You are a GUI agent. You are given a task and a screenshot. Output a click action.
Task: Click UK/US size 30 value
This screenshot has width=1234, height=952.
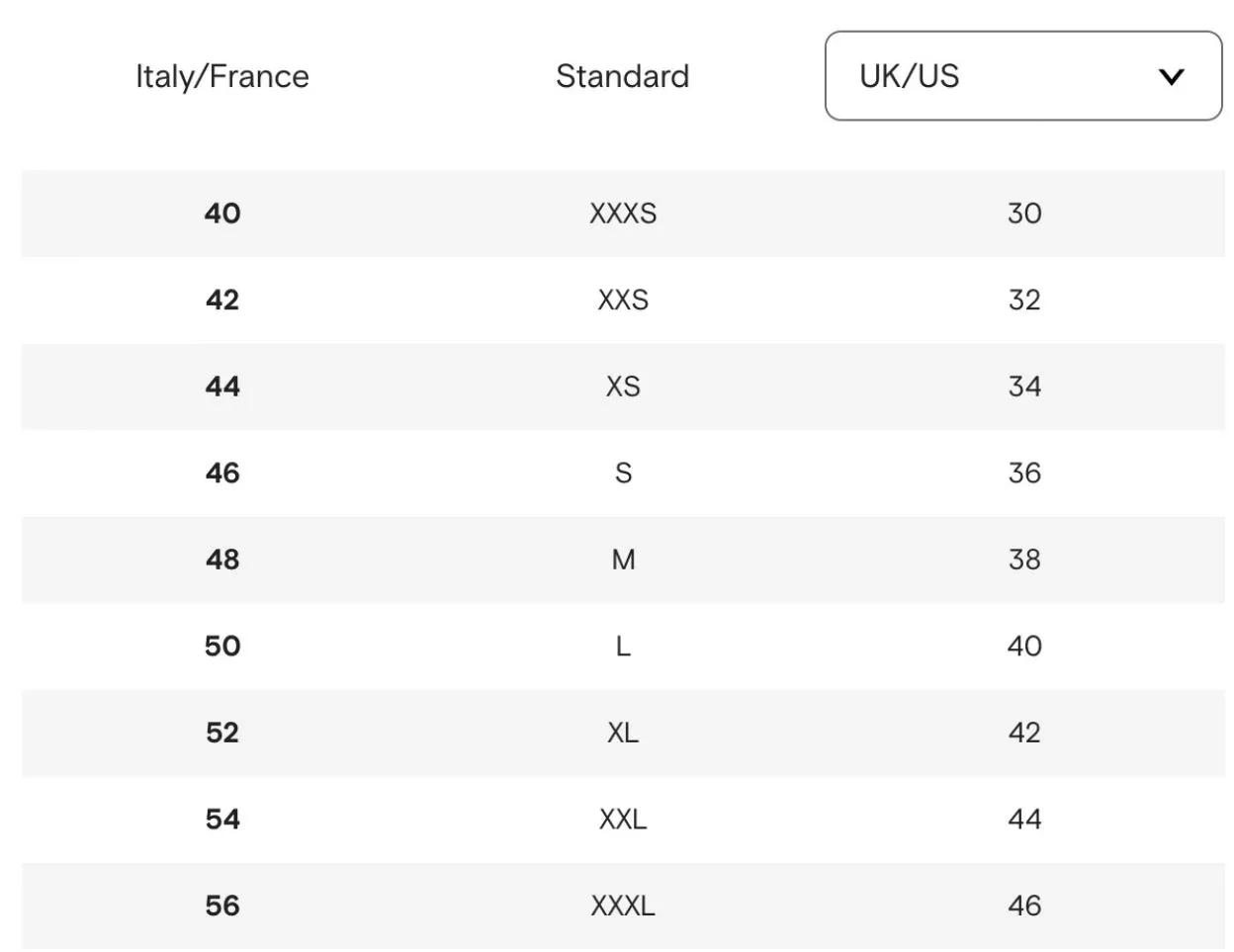pyautogui.click(x=1024, y=214)
